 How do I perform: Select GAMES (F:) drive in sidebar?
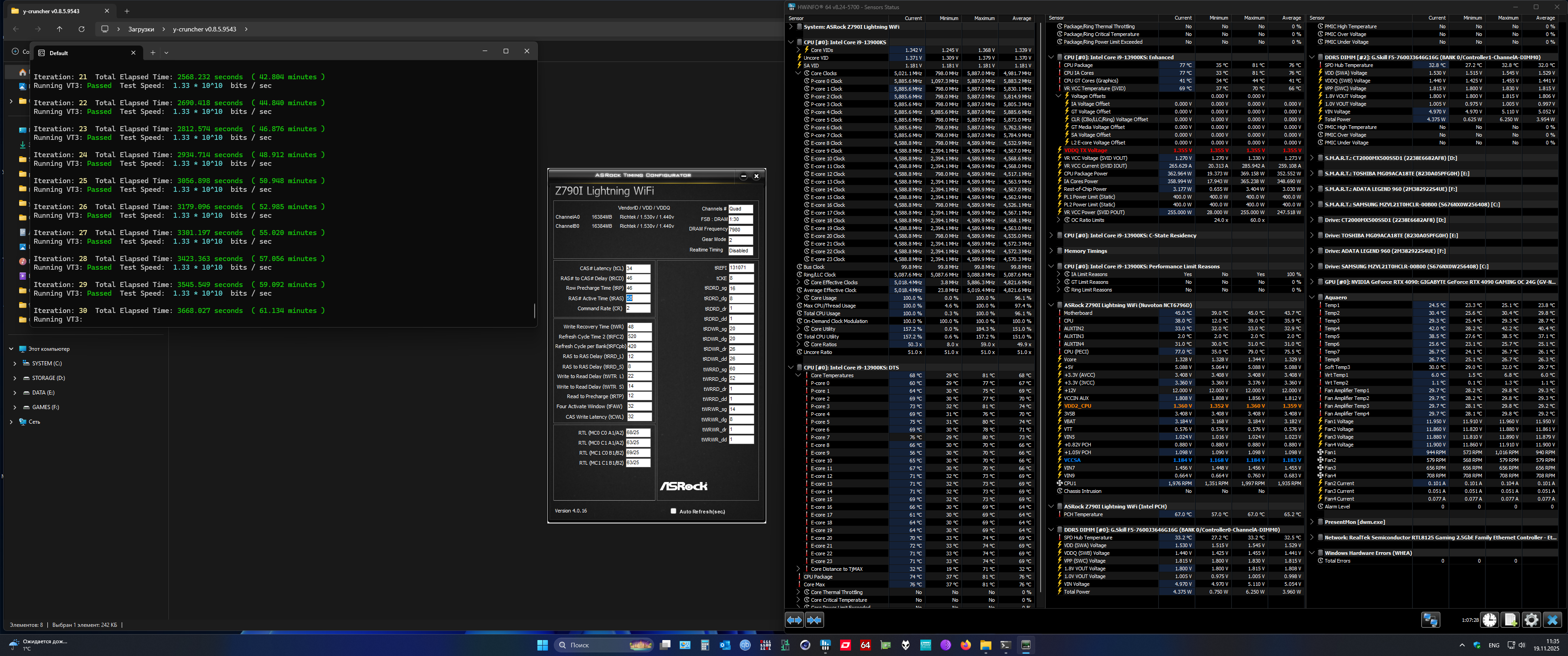45,407
